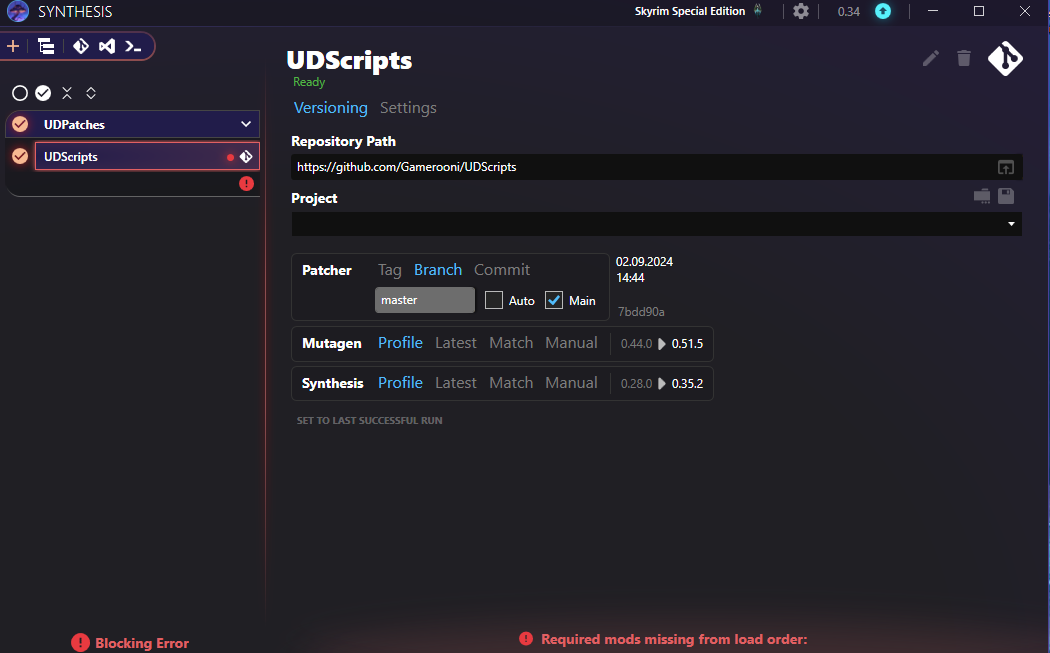The width and height of the screenshot is (1050, 653).
Task: Click the empty circle disable-all icon
Action: (20, 93)
